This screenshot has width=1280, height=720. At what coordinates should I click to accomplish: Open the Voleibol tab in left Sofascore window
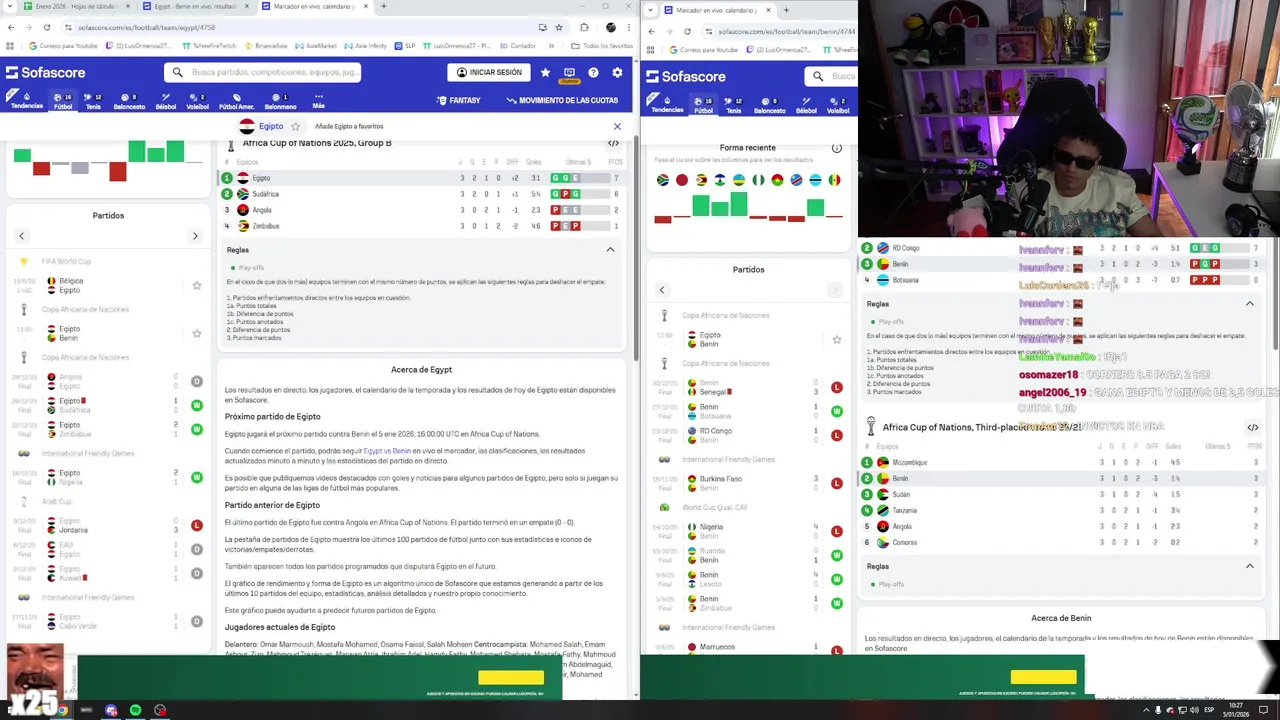(197, 101)
